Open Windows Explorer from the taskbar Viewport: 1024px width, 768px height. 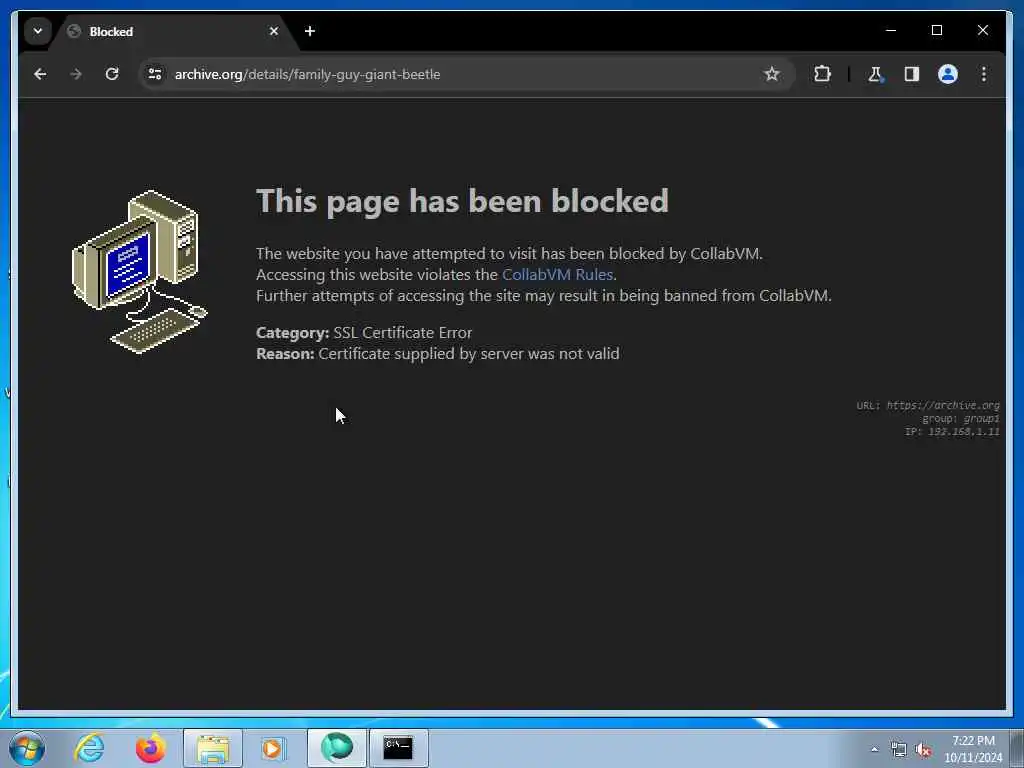coord(213,748)
